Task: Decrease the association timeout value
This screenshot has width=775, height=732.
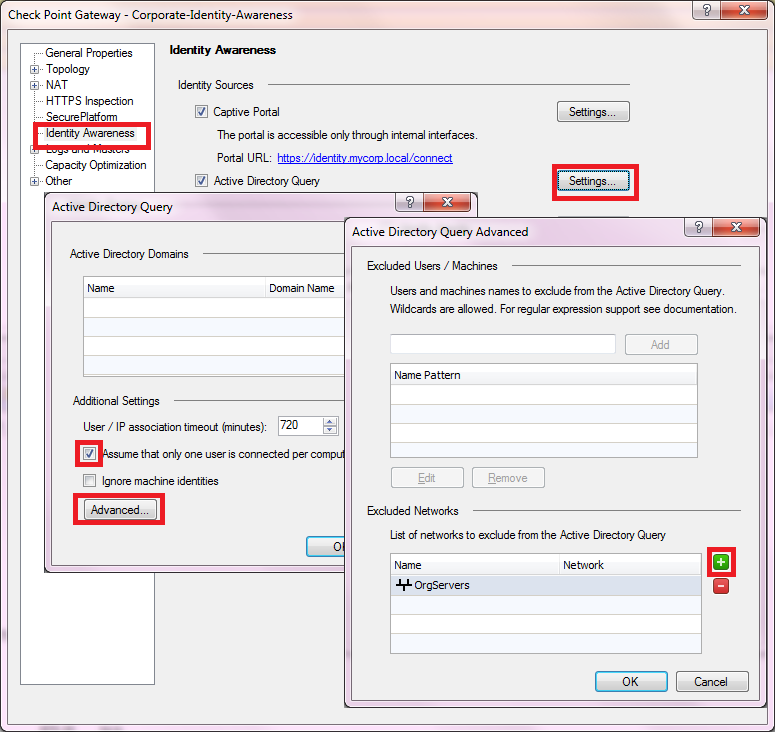Action: click(330, 430)
